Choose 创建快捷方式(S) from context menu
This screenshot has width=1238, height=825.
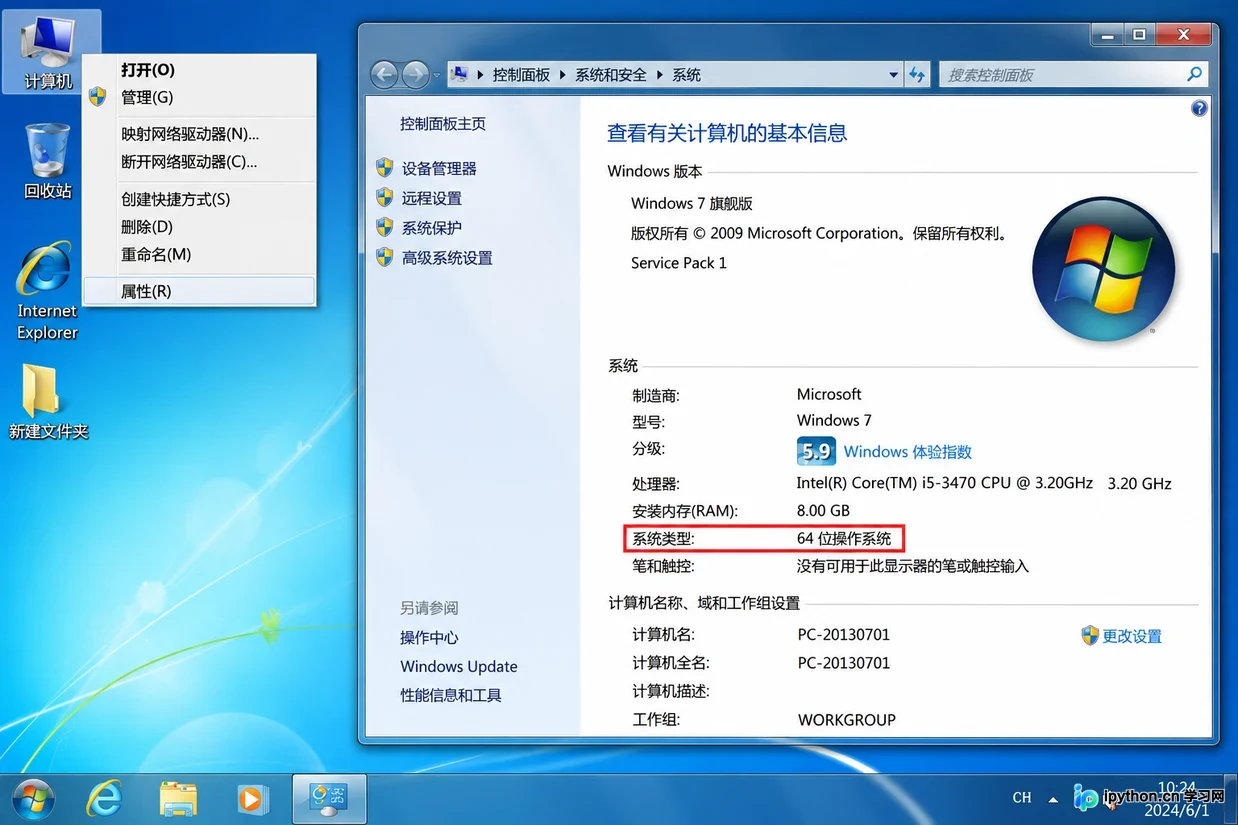point(176,200)
